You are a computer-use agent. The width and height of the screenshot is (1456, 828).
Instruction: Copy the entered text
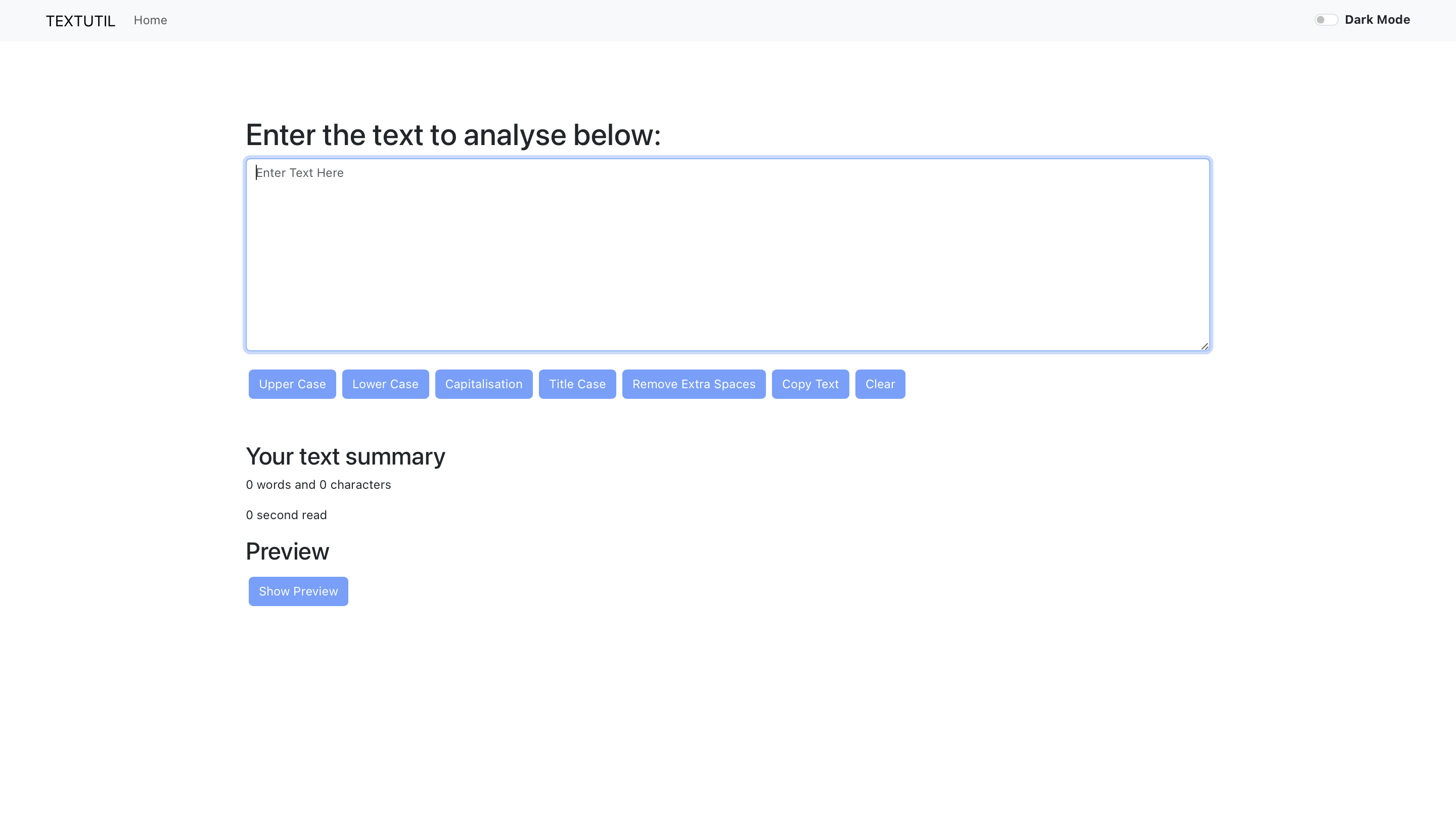(810, 384)
